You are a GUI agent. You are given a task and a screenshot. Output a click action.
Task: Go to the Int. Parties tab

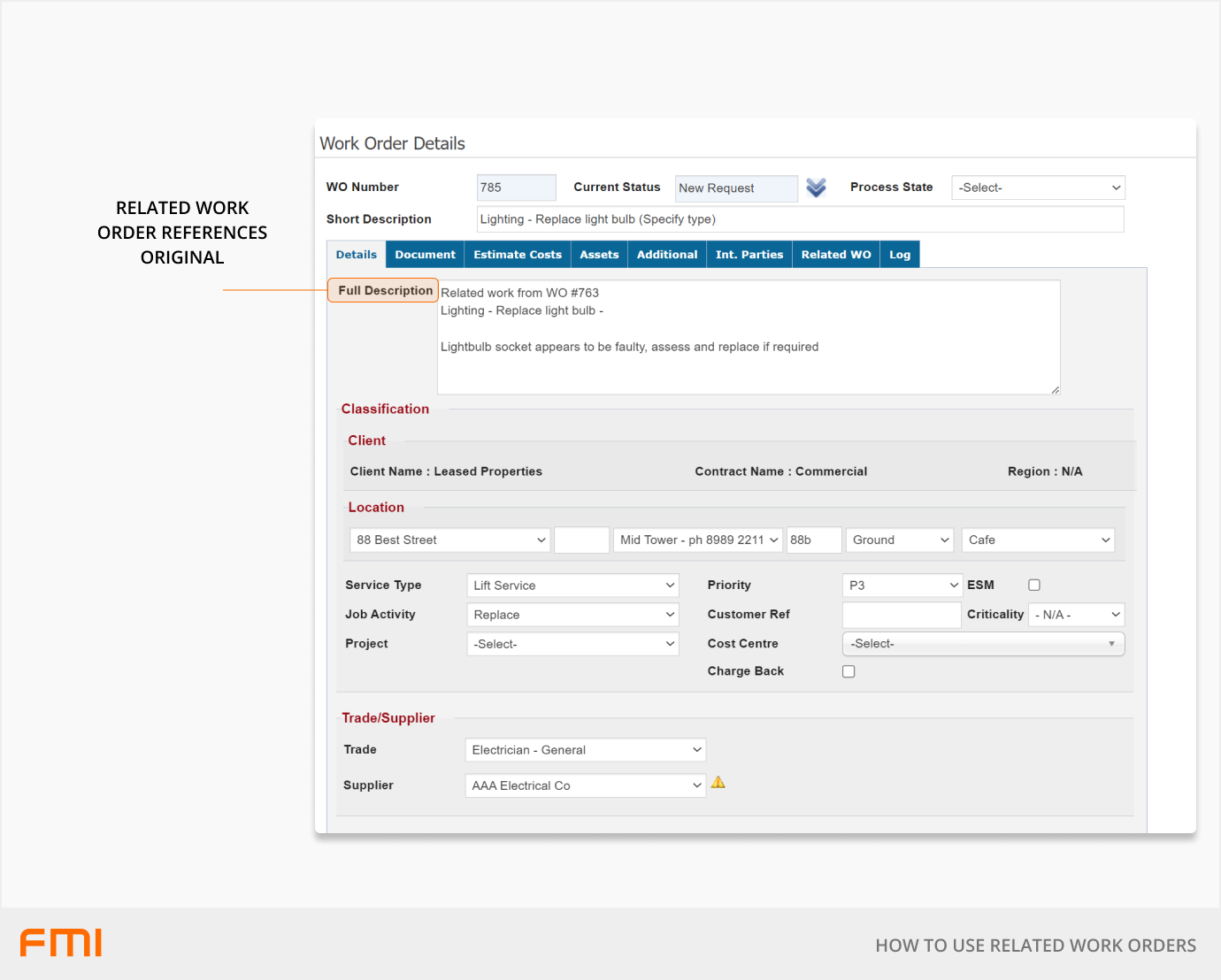click(749, 255)
